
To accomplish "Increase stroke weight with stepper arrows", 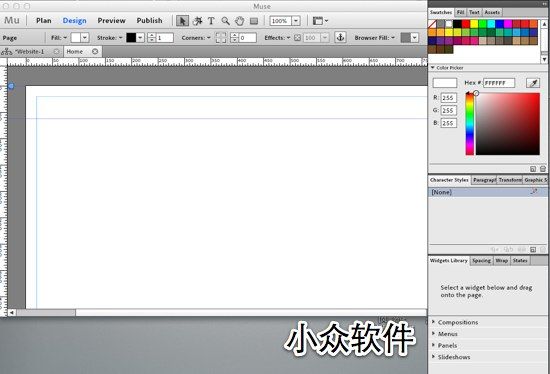I will click(x=152, y=35).
